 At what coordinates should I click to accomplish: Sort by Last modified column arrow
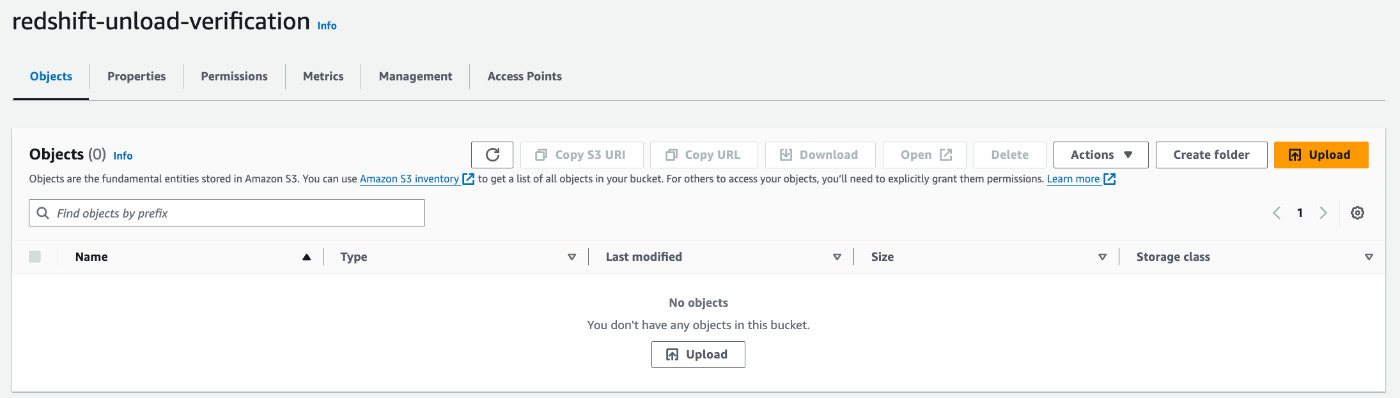pyautogui.click(x=837, y=257)
